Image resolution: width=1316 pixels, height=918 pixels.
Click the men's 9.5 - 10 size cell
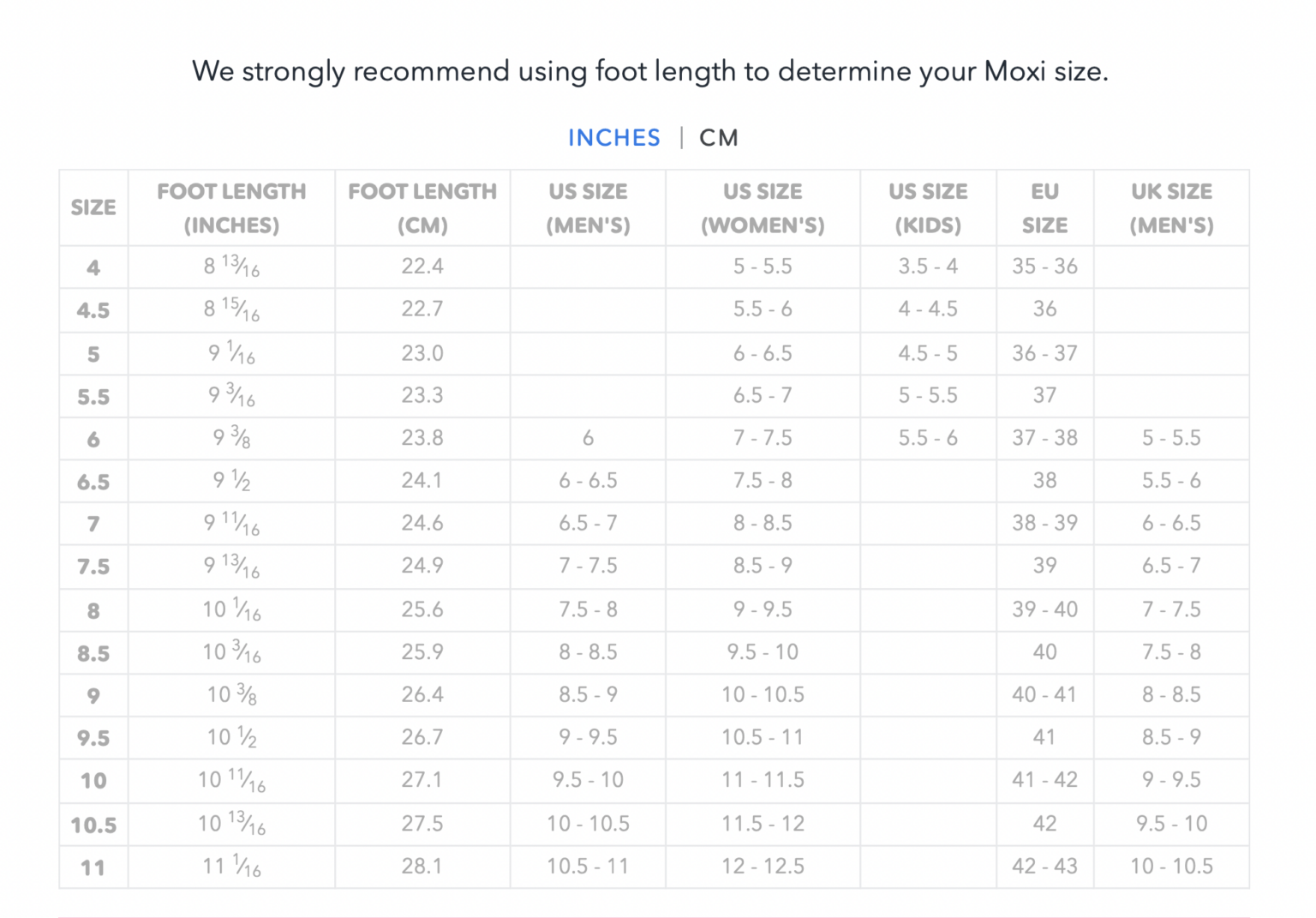pos(588,780)
